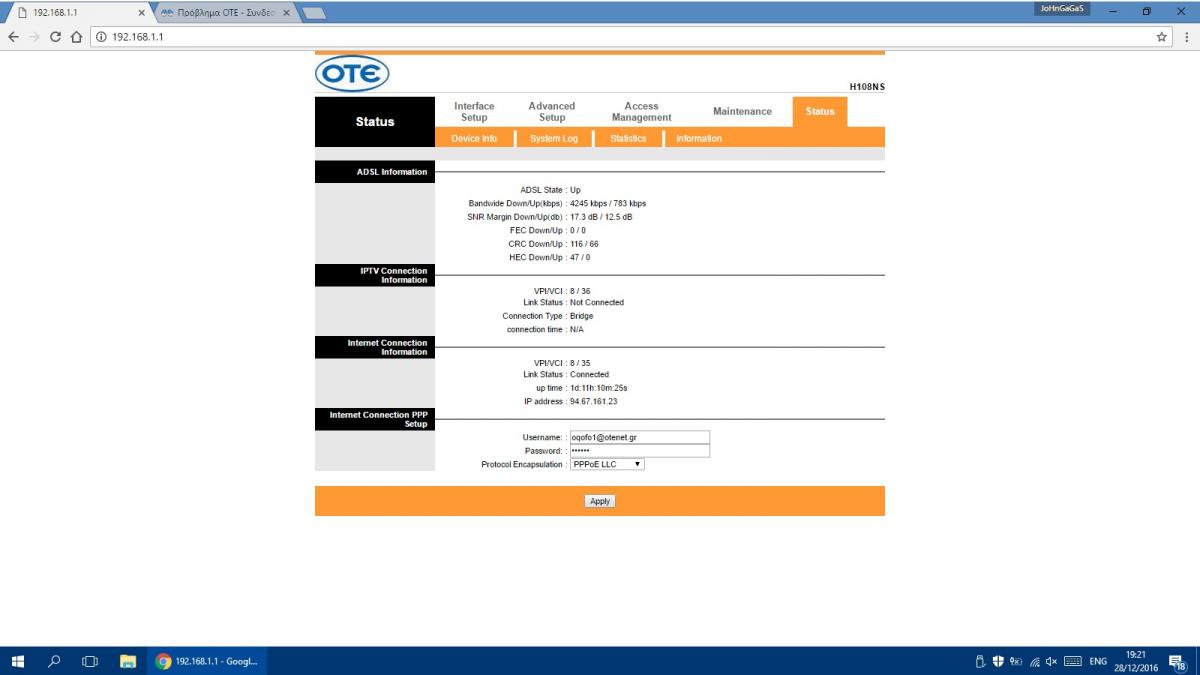This screenshot has height=675, width=1200.
Task: View site information icon in address bar
Action: click(x=102, y=36)
